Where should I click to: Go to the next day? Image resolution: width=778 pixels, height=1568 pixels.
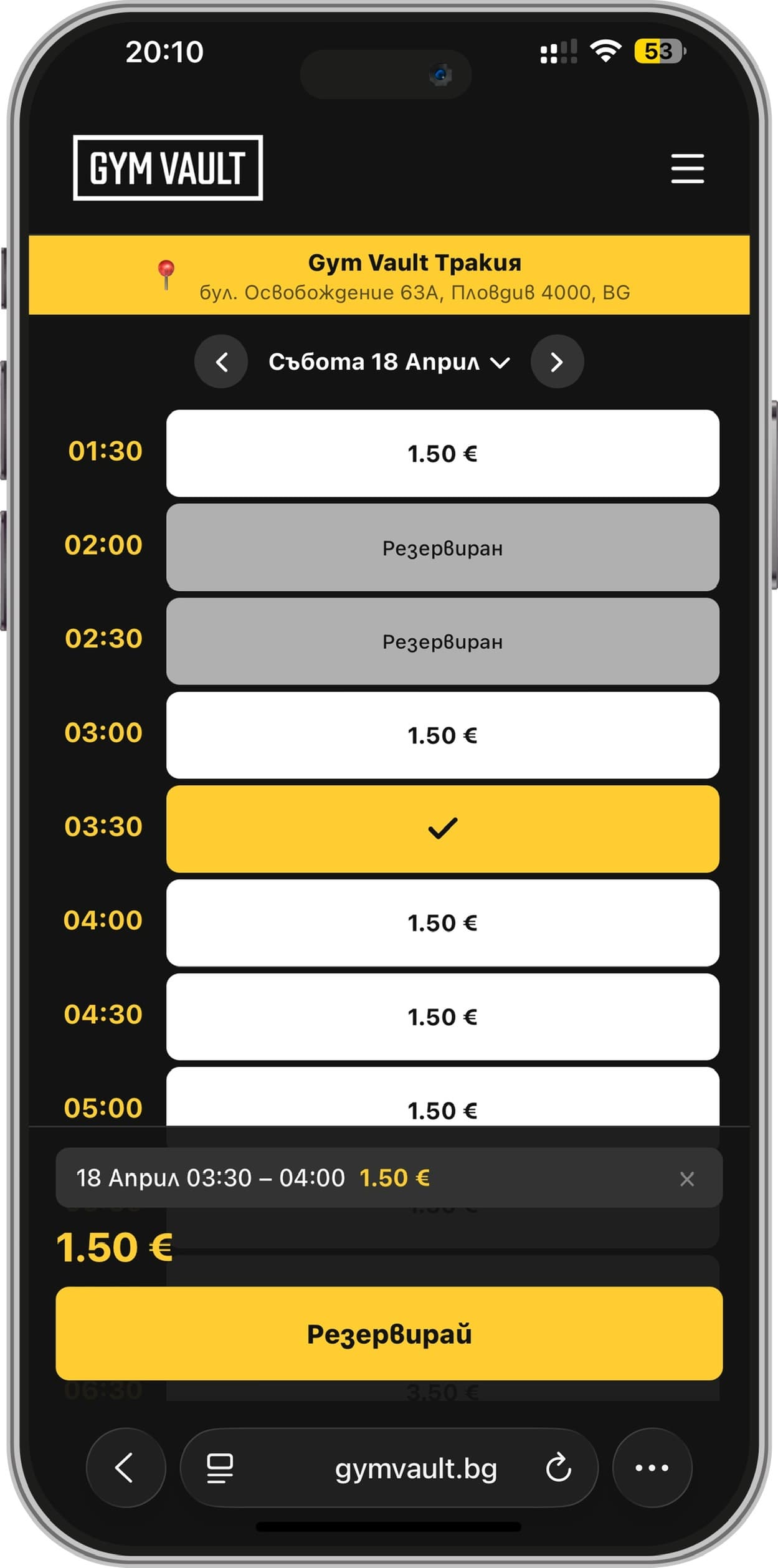(557, 361)
